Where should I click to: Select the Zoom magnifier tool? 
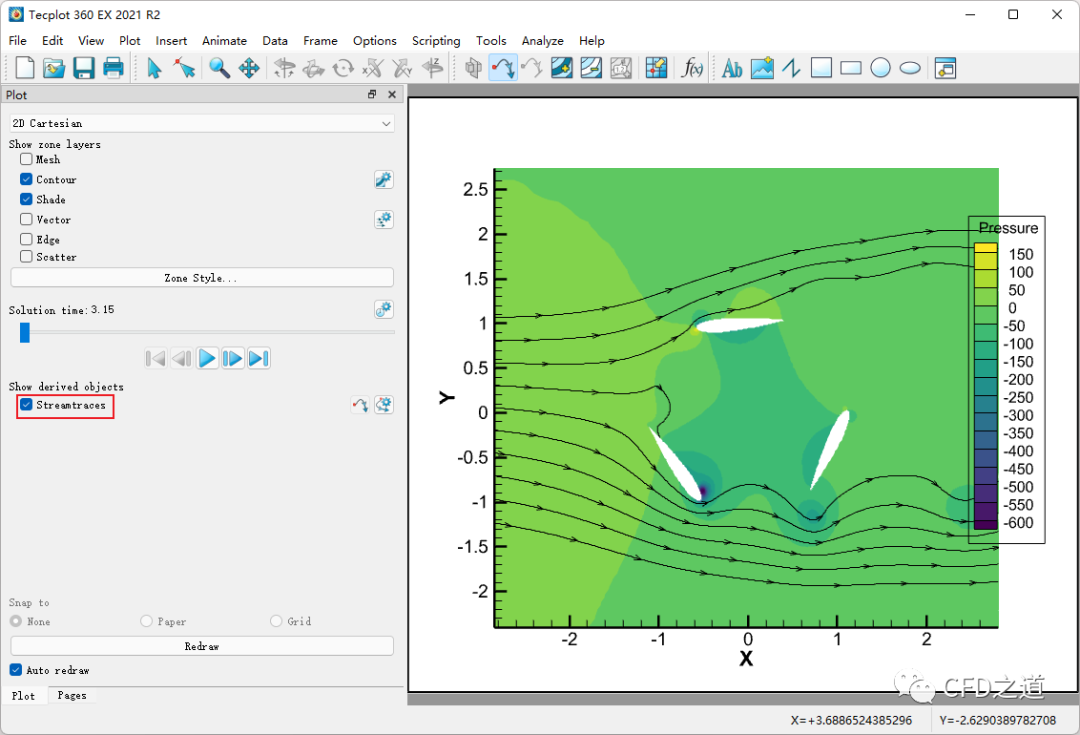coord(219,68)
